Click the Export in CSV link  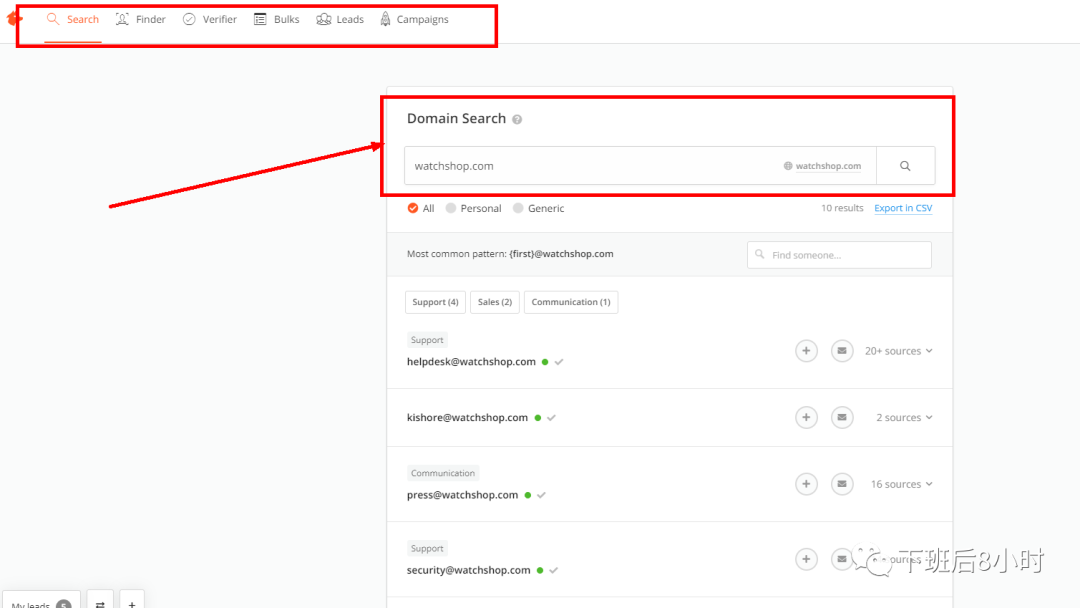click(903, 208)
